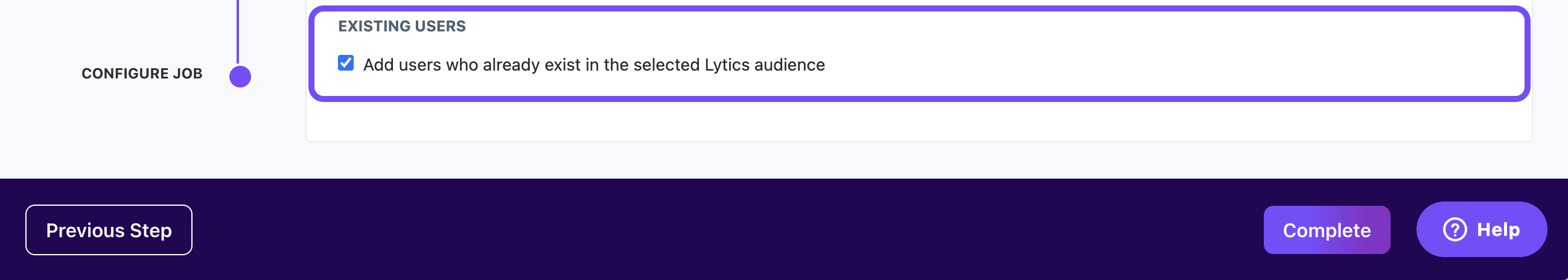Viewport: 1568px width, 280px height.
Task: Click the EXISTING USERS section heading
Action: coord(402,26)
